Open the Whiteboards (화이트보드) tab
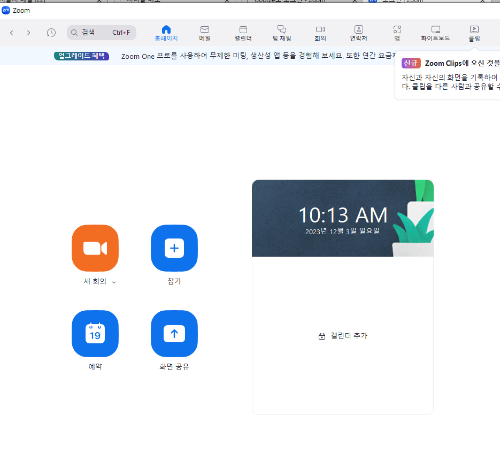 (x=435, y=33)
